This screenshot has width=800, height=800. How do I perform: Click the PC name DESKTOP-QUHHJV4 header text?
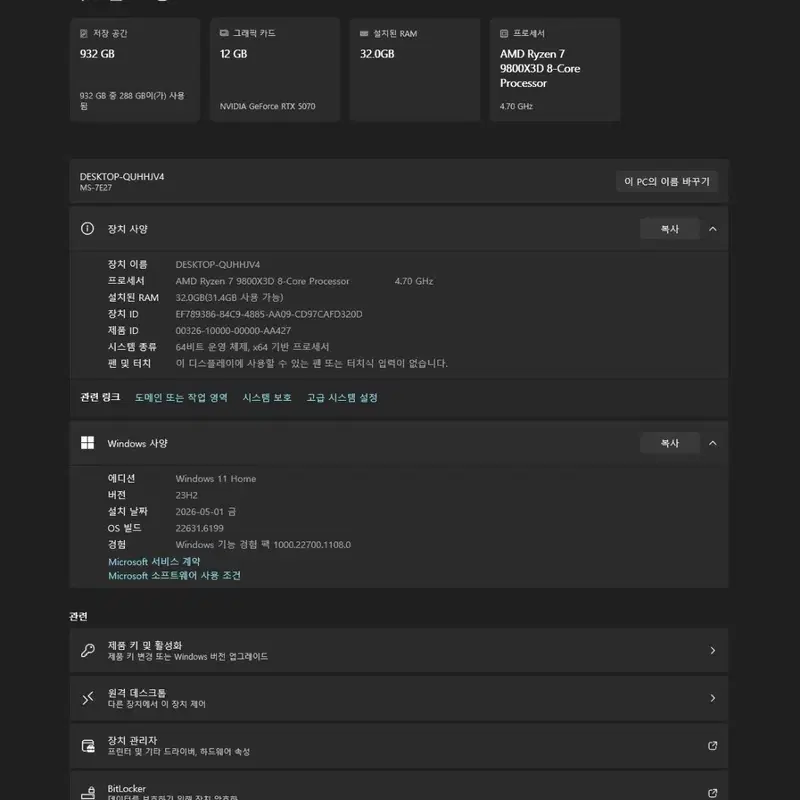coord(122,177)
